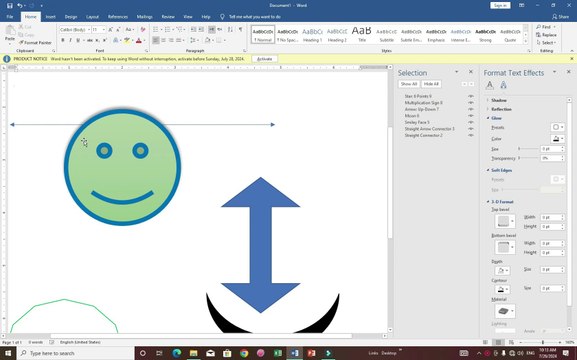
Task: Align text to the left
Action: pos(156,40)
